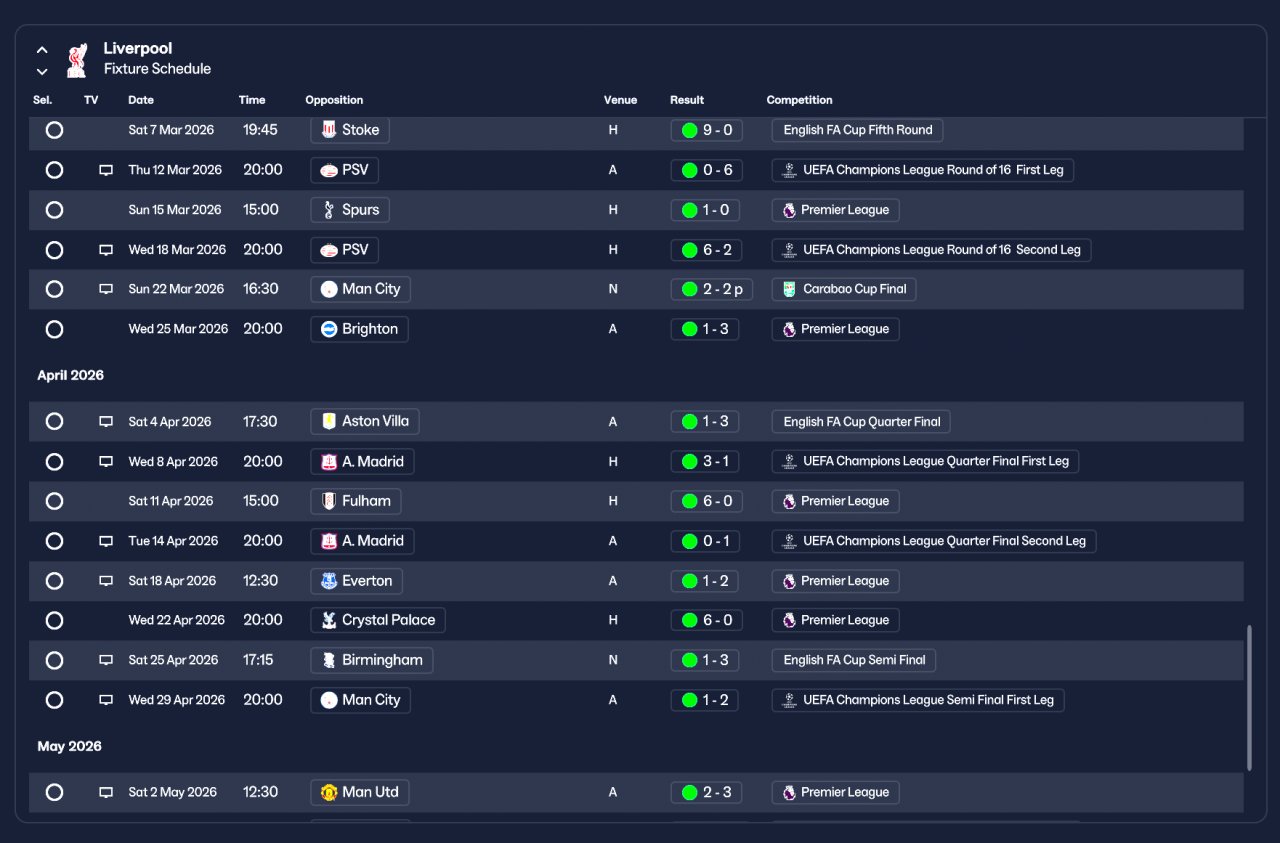Click the Competition column header
This screenshot has width=1280, height=843.
[x=799, y=100]
